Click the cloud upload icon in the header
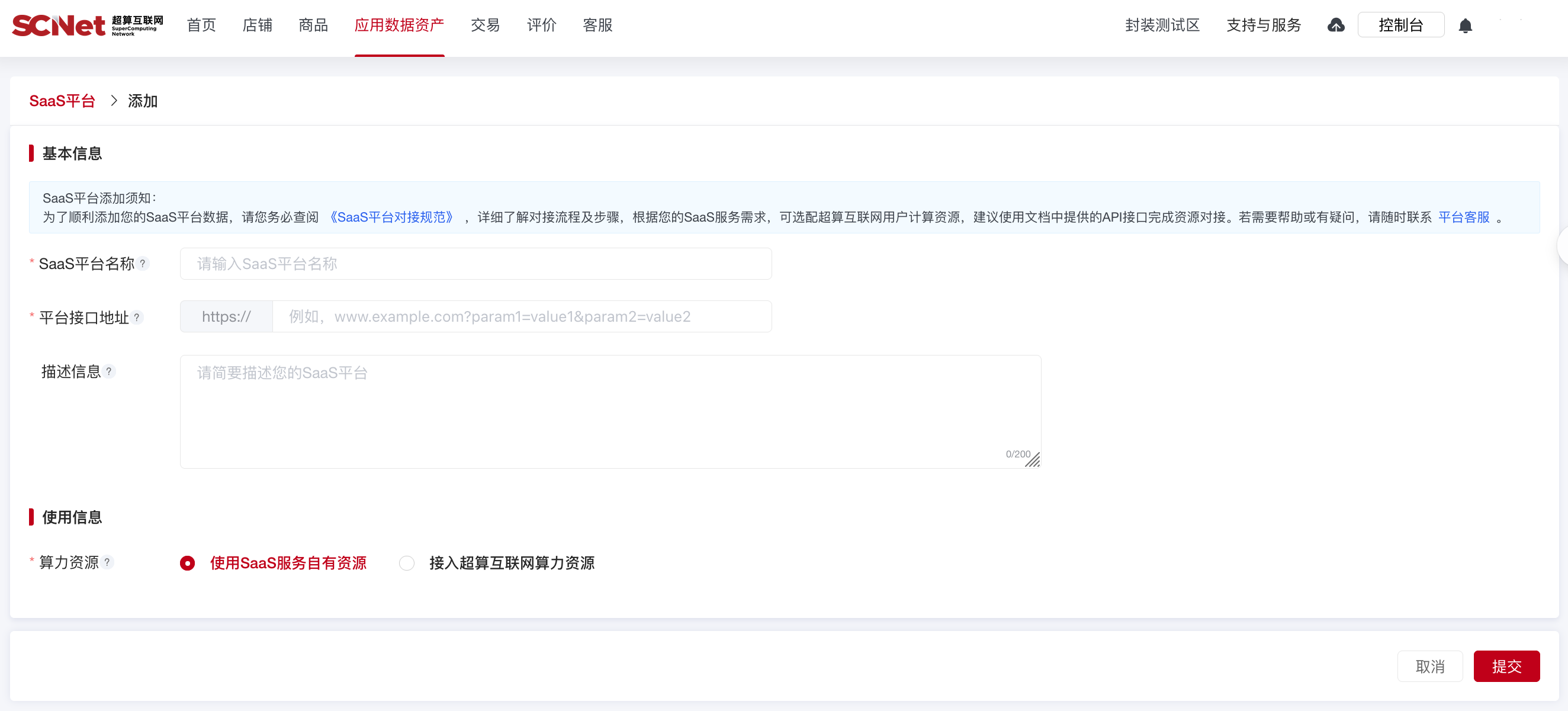The image size is (1568, 711). tap(1336, 25)
